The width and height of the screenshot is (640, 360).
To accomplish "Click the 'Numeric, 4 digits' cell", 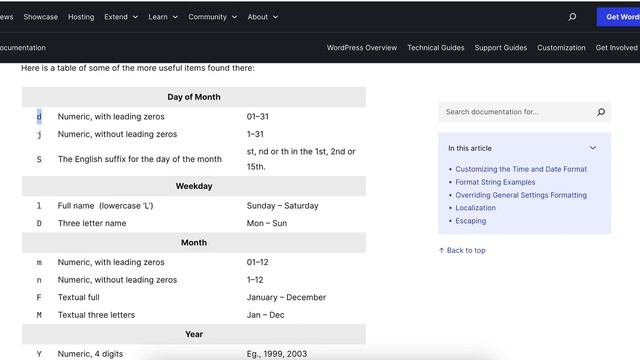I will [x=90, y=354].
